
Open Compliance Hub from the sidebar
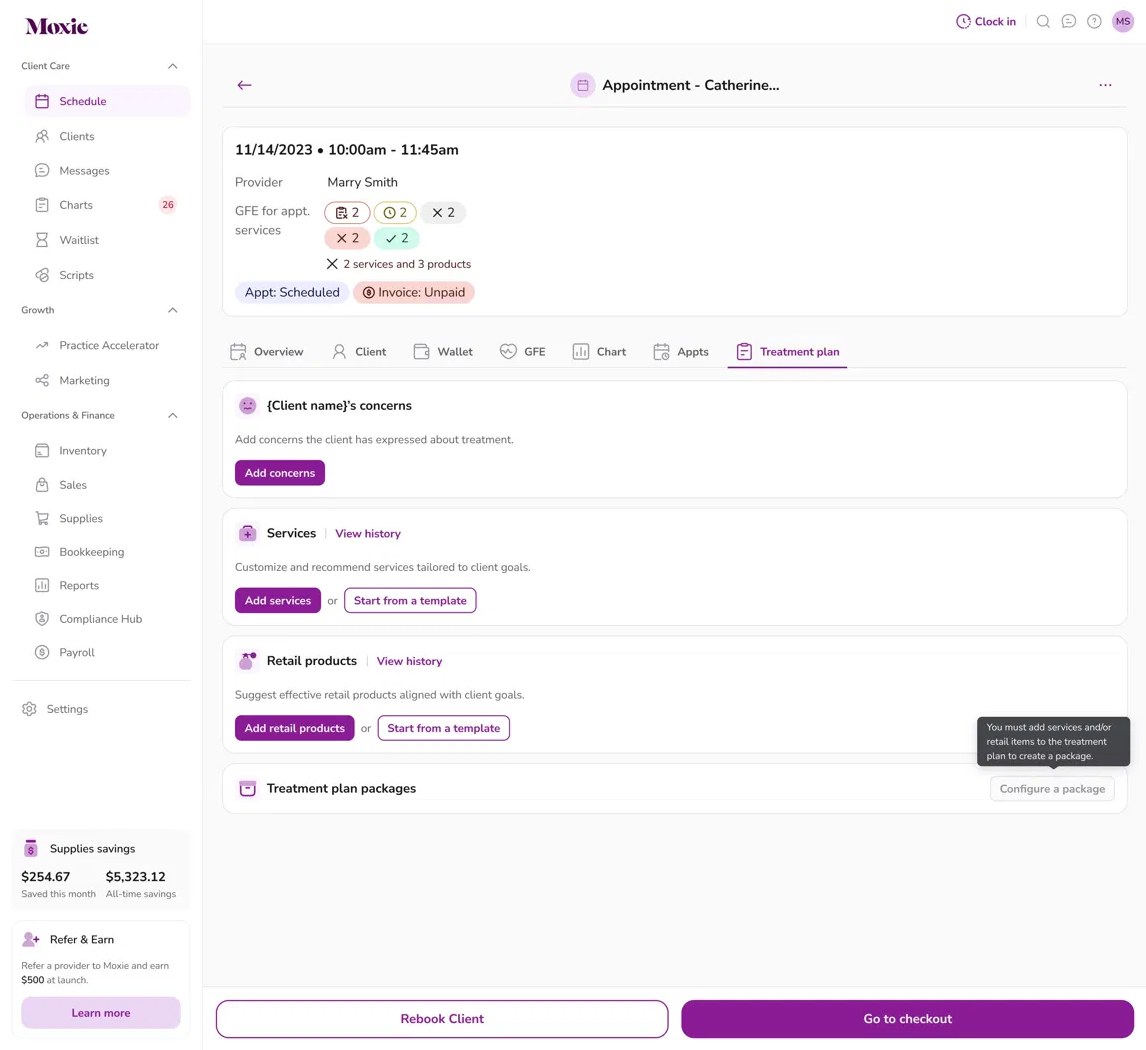pyautogui.click(x=100, y=619)
